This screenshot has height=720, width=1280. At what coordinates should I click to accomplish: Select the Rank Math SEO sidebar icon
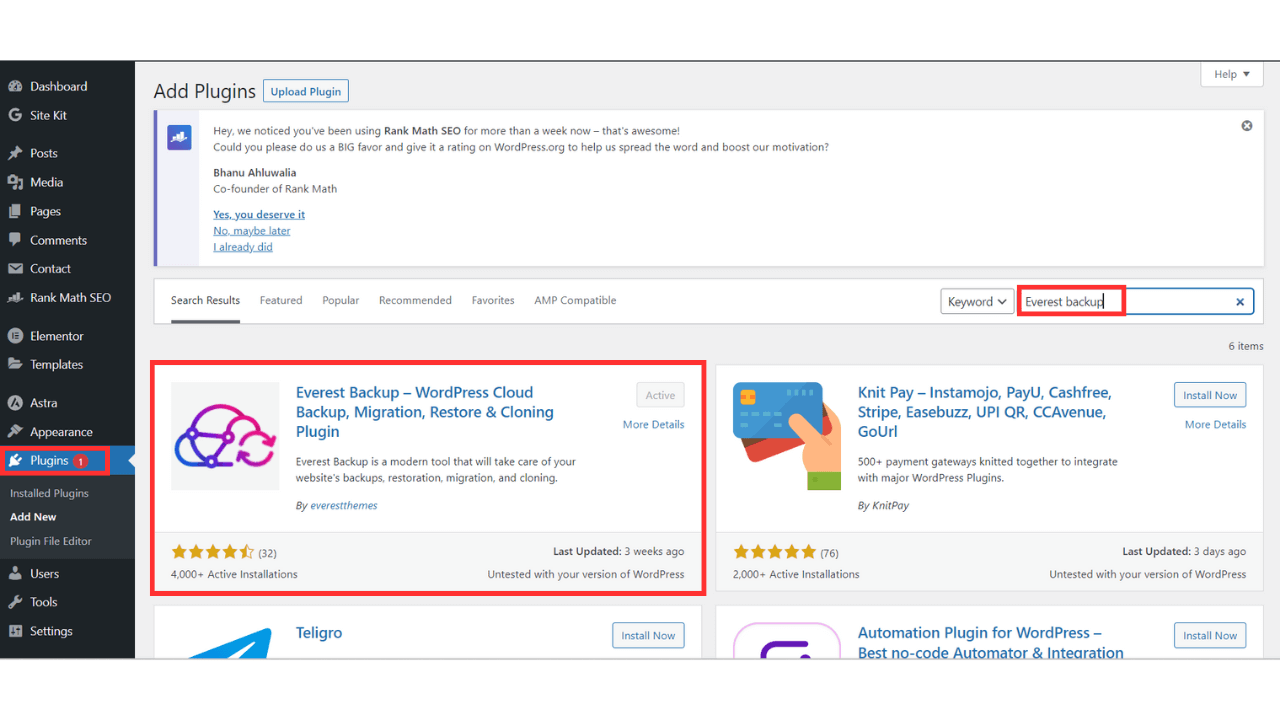click(x=21, y=297)
